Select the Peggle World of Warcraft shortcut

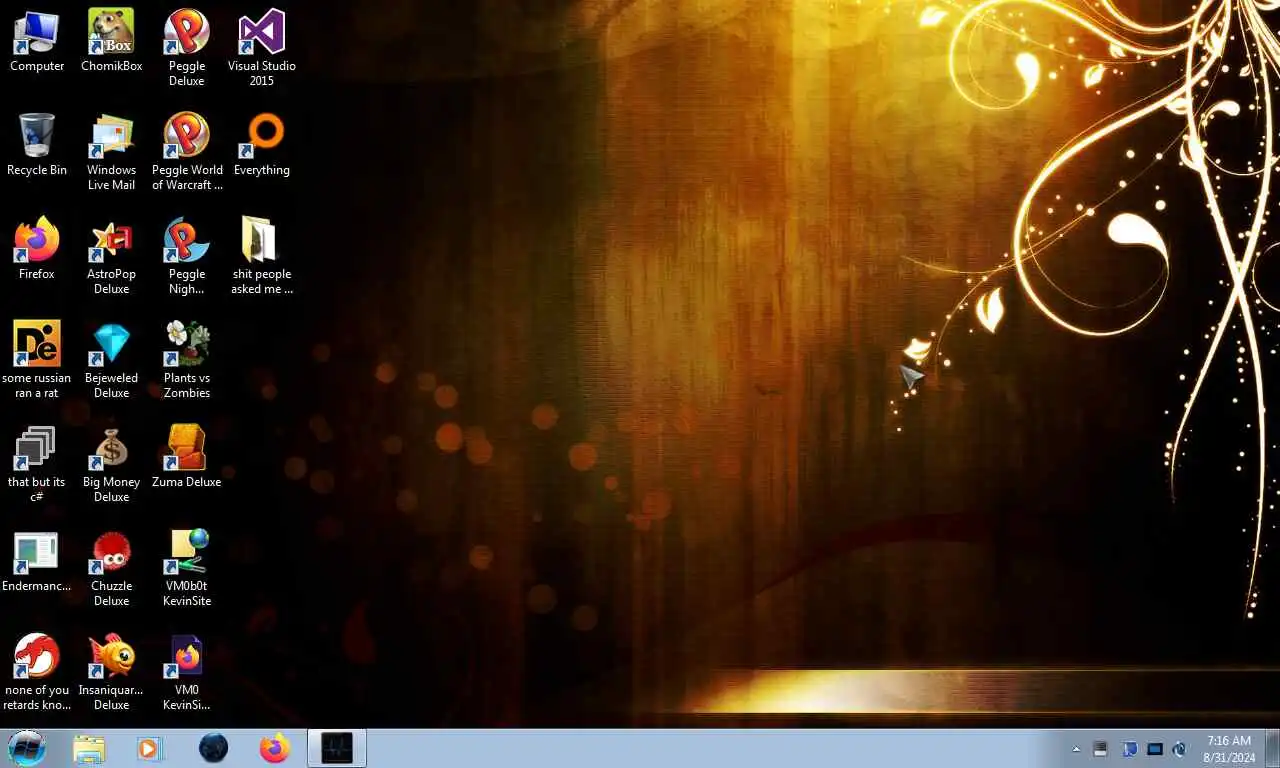tap(187, 152)
